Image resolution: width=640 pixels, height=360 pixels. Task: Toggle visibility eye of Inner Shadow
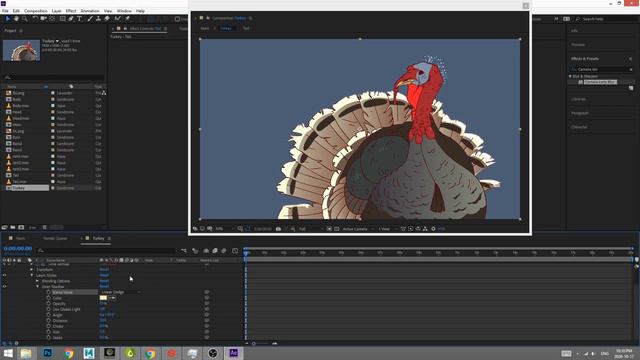[x=4, y=287]
